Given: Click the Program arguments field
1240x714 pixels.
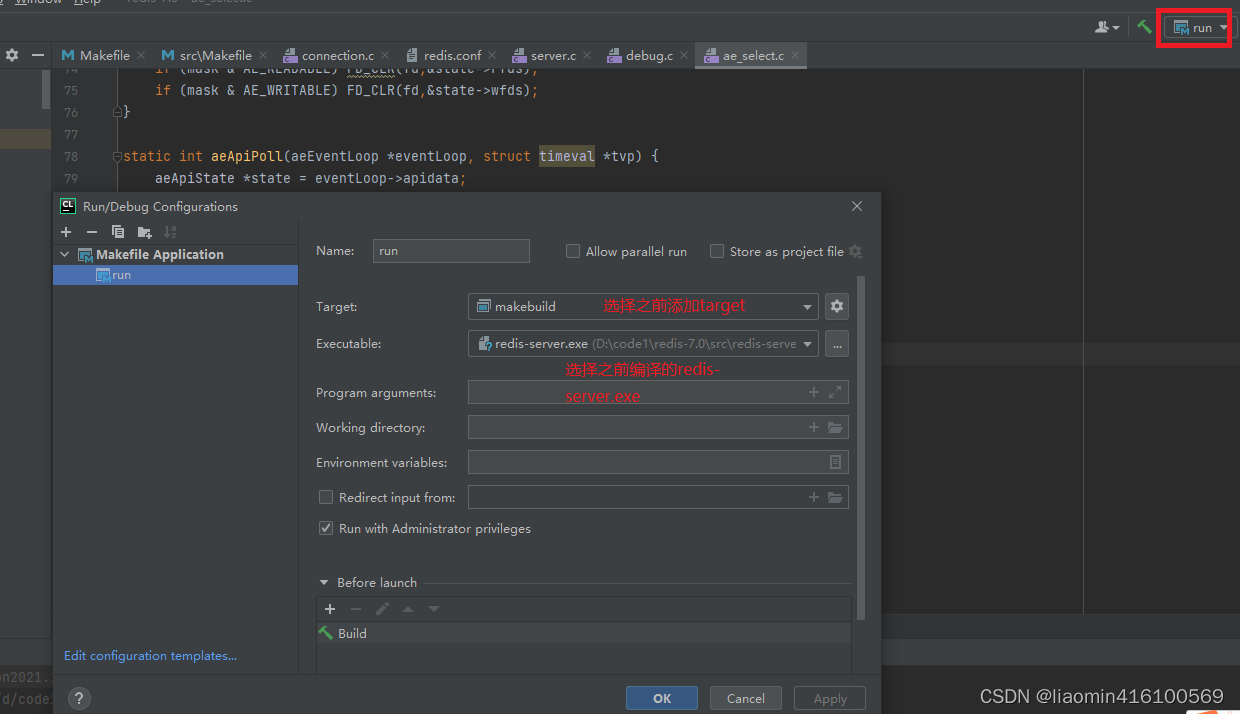Looking at the screenshot, I should coord(658,393).
